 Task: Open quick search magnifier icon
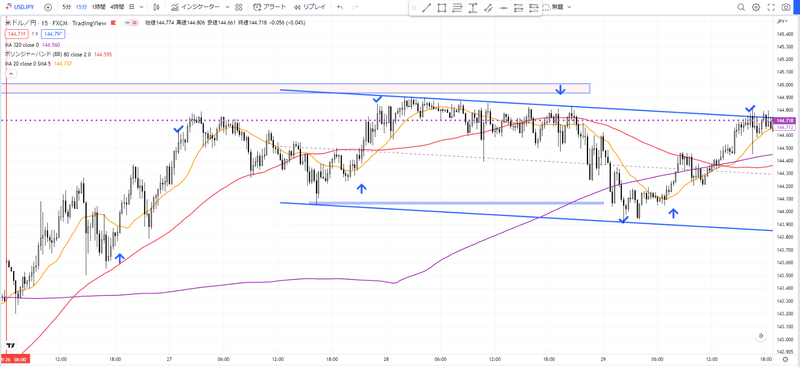click(741, 7)
